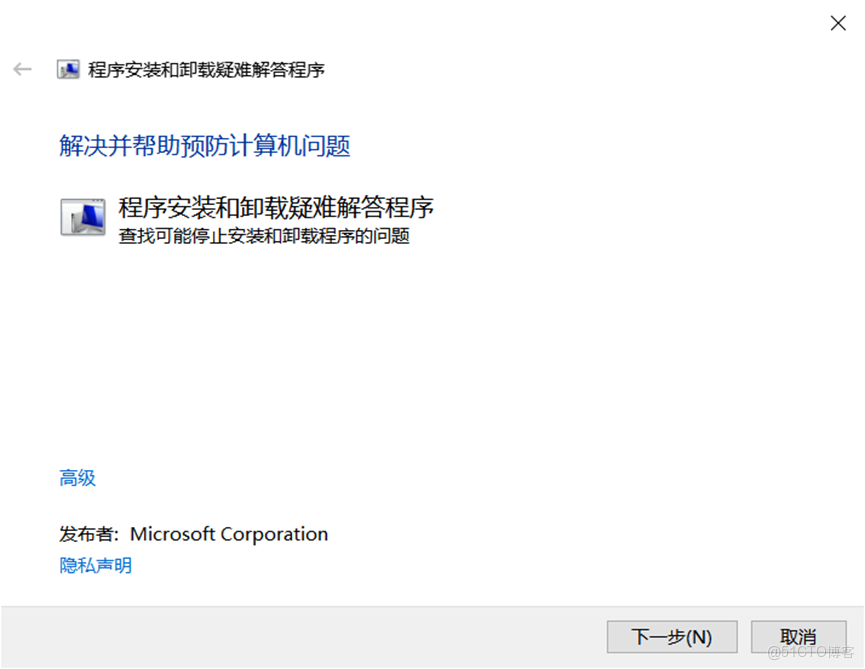Screen dimensions: 865x669
Task: Click the back arrow in the title bar
Action: pos(22,69)
